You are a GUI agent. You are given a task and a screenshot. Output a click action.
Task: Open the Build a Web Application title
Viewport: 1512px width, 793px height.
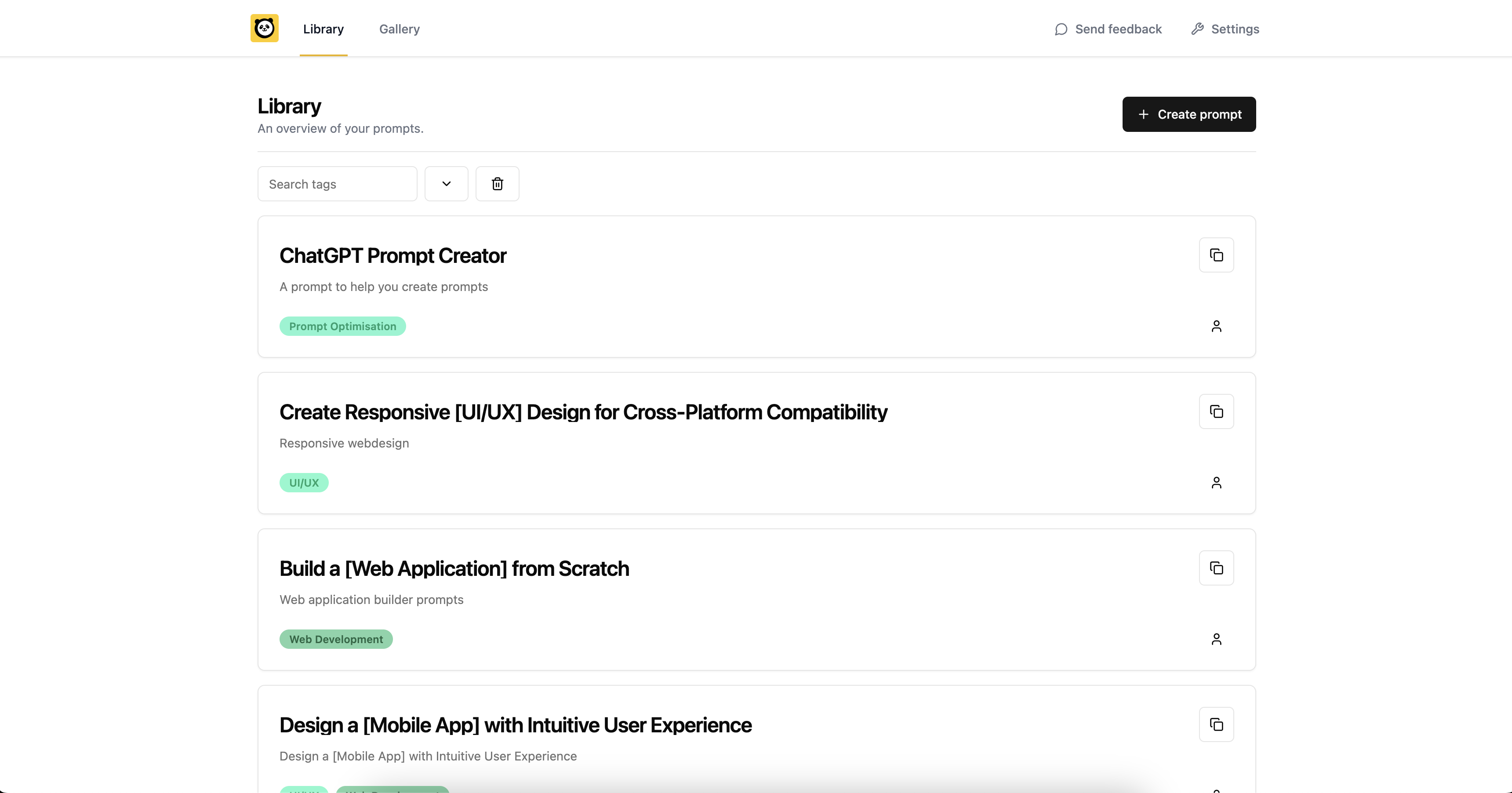pyautogui.click(x=454, y=569)
